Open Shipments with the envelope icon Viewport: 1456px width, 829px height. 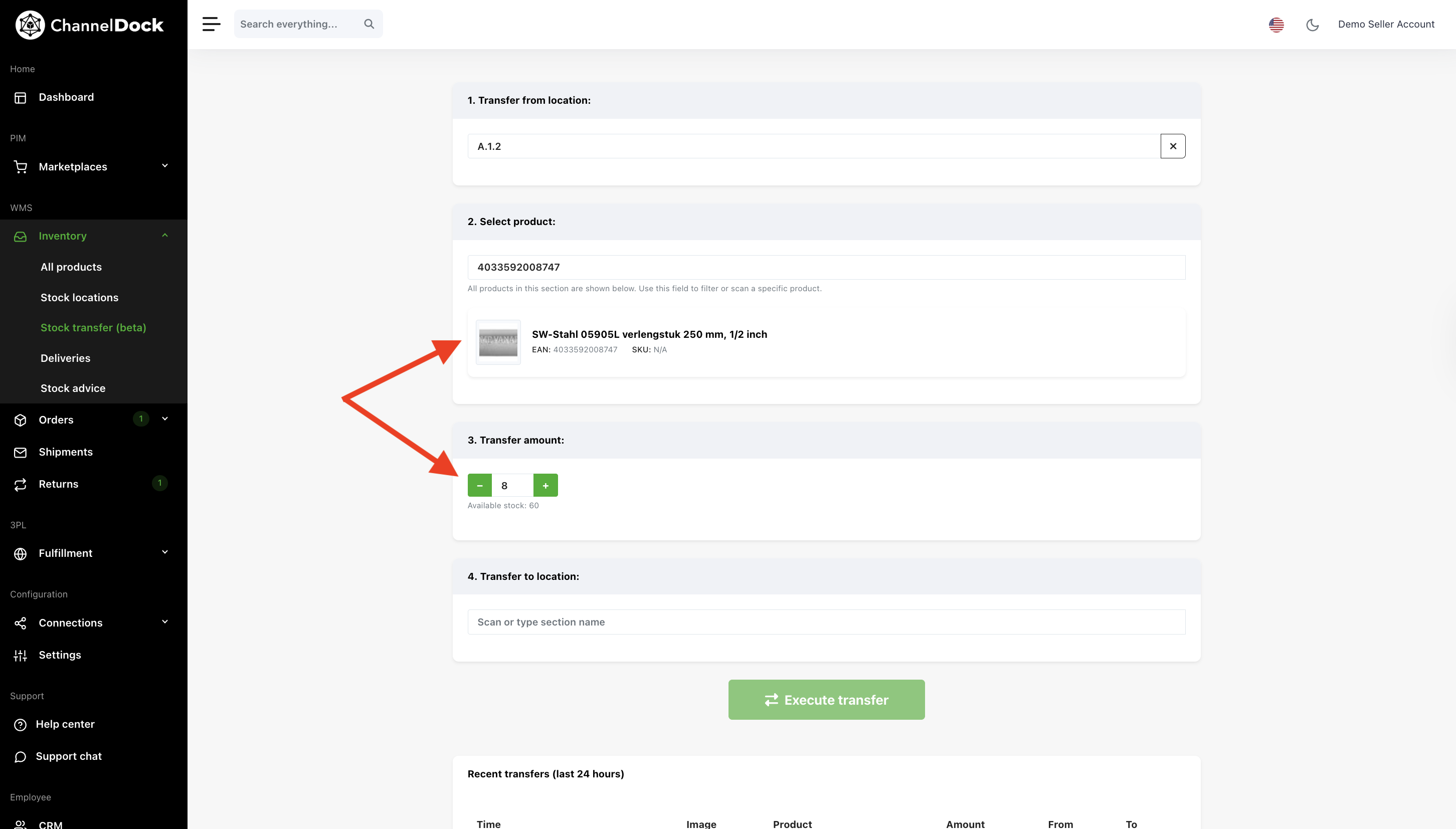pyautogui.click(x=21, y=453)
